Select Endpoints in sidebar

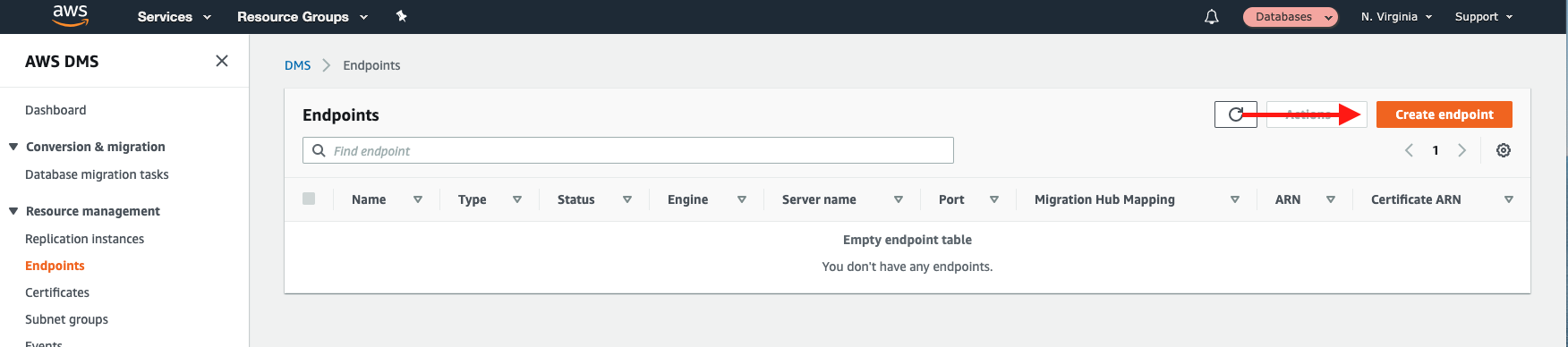pyautogui.click(x=55, y=266)
